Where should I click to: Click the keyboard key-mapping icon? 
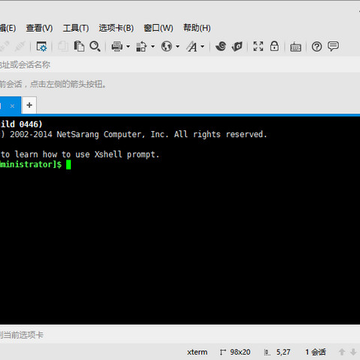[296, 47]
